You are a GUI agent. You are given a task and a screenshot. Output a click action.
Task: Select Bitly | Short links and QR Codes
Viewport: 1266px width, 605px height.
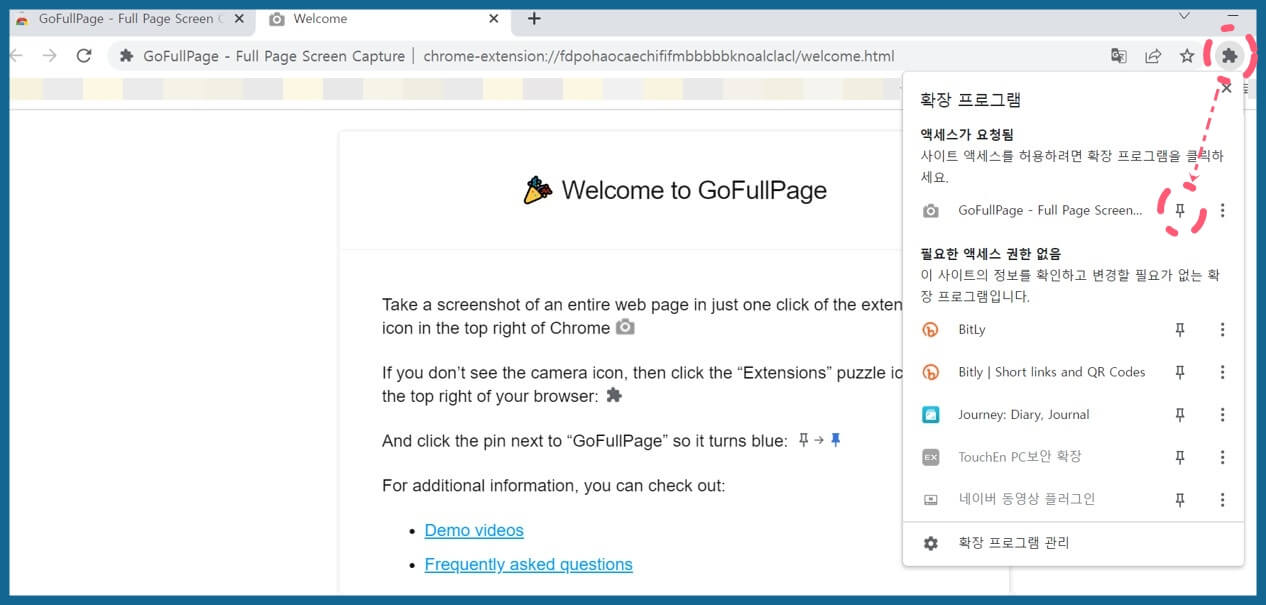pyautogui.click(x=1052, y=372)
